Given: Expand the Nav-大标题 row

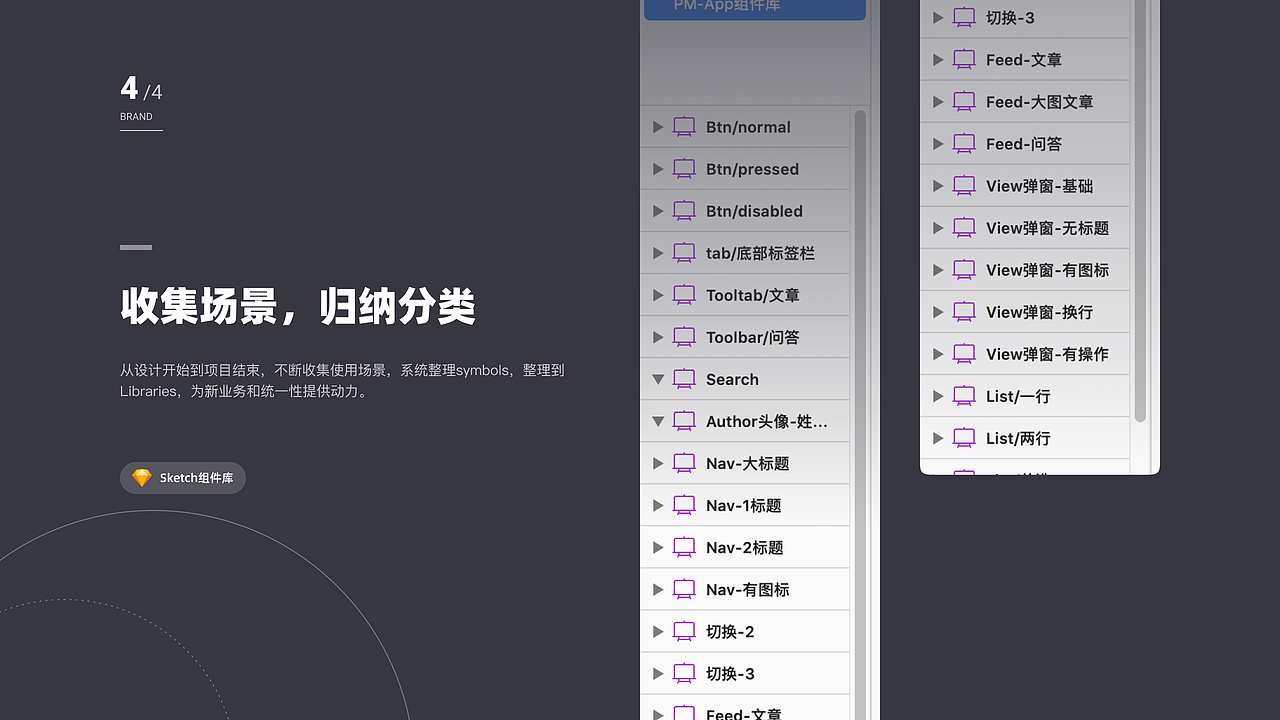Looking at the screenshot, I should pos(658,463).
